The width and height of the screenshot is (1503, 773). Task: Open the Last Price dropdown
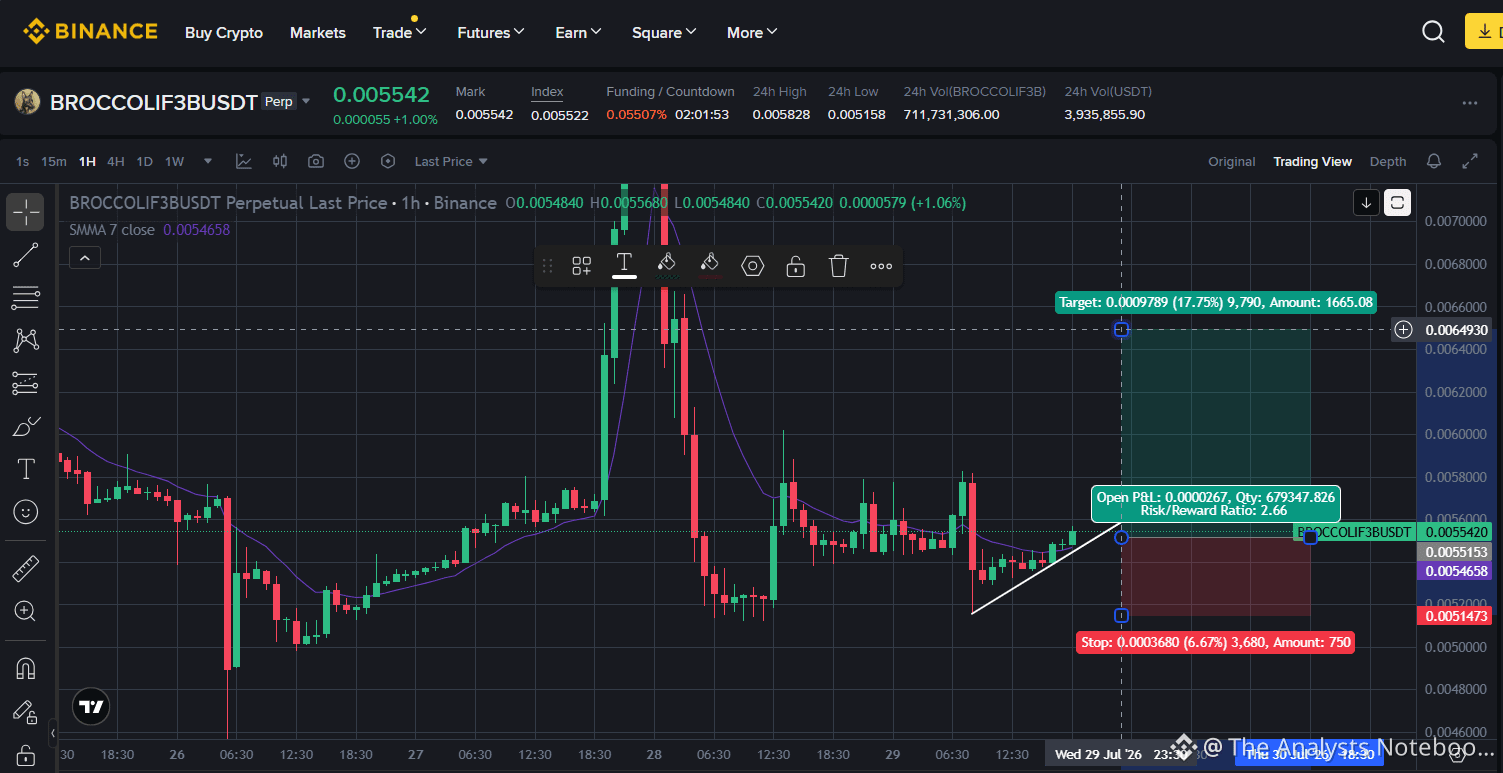(451, 161)
